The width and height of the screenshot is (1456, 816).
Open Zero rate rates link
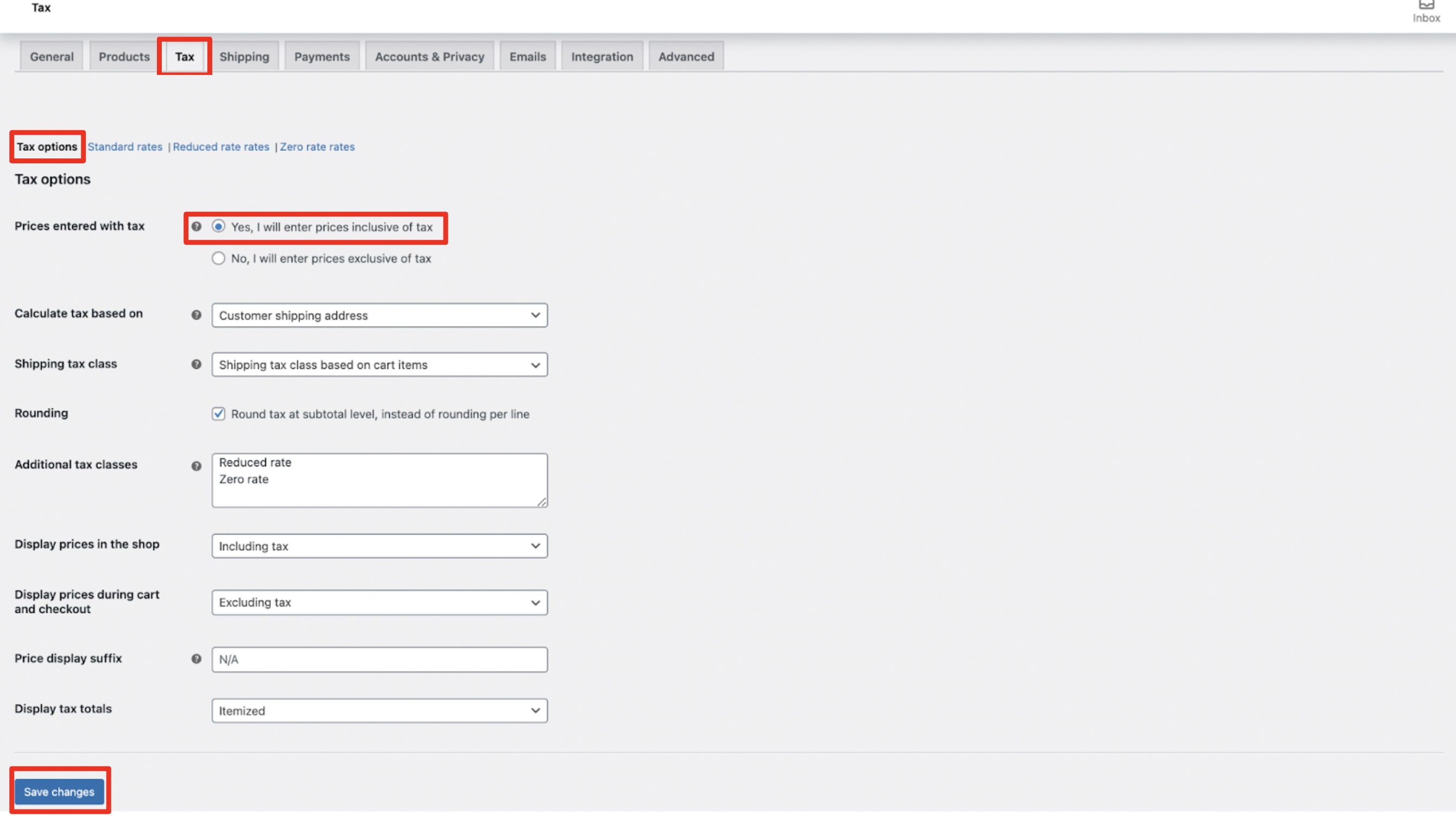click(x=318, y=147)
